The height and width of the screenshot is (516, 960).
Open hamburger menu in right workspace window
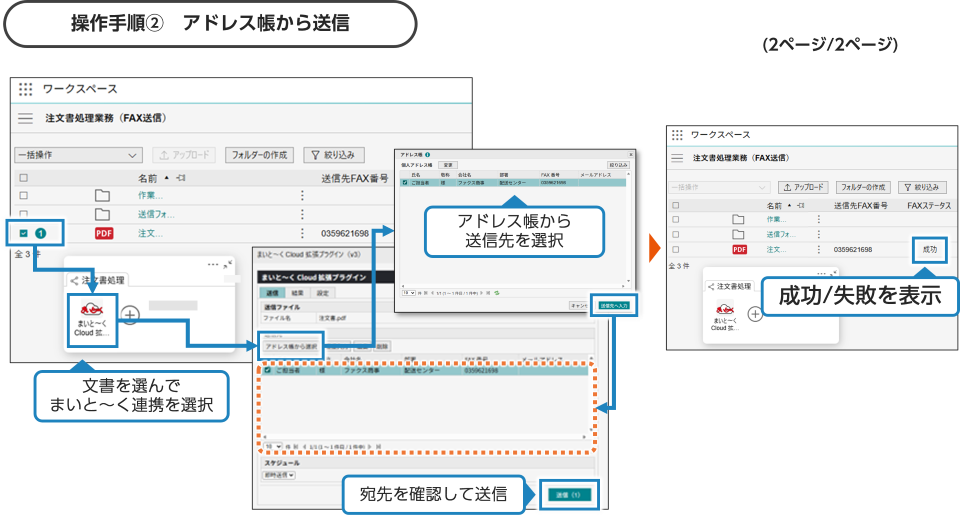point(677,158)
